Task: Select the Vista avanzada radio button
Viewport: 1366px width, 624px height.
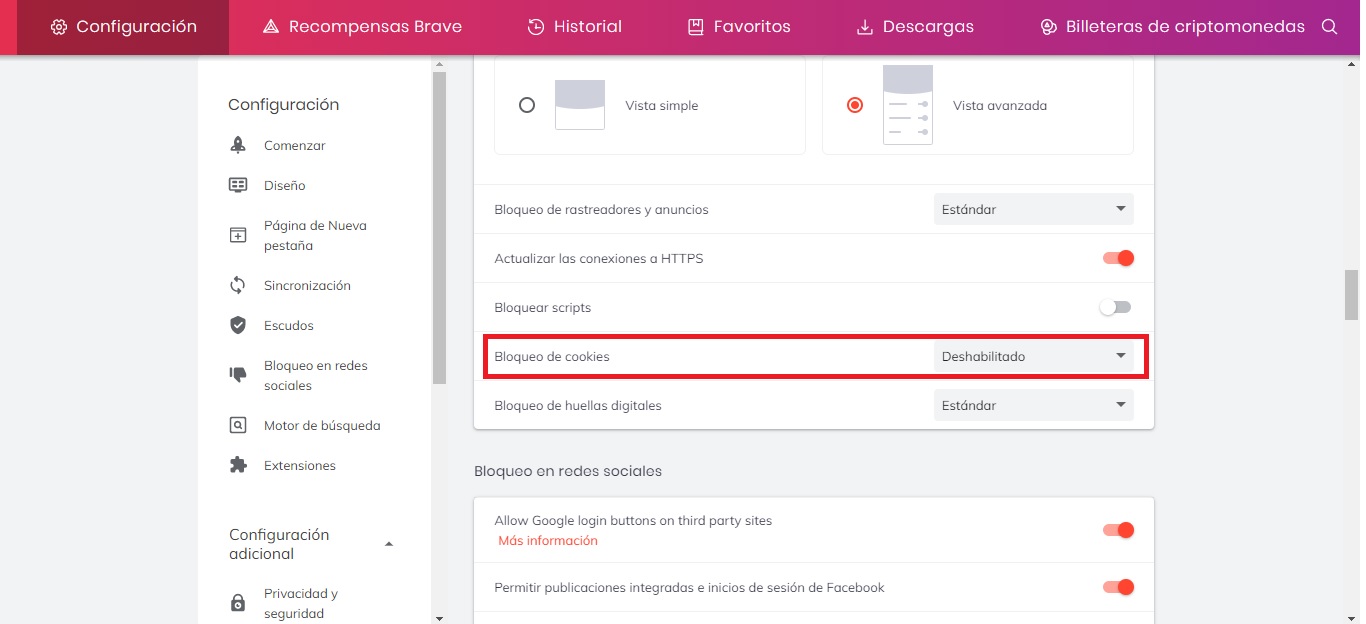Action: (x=855, y=105)
